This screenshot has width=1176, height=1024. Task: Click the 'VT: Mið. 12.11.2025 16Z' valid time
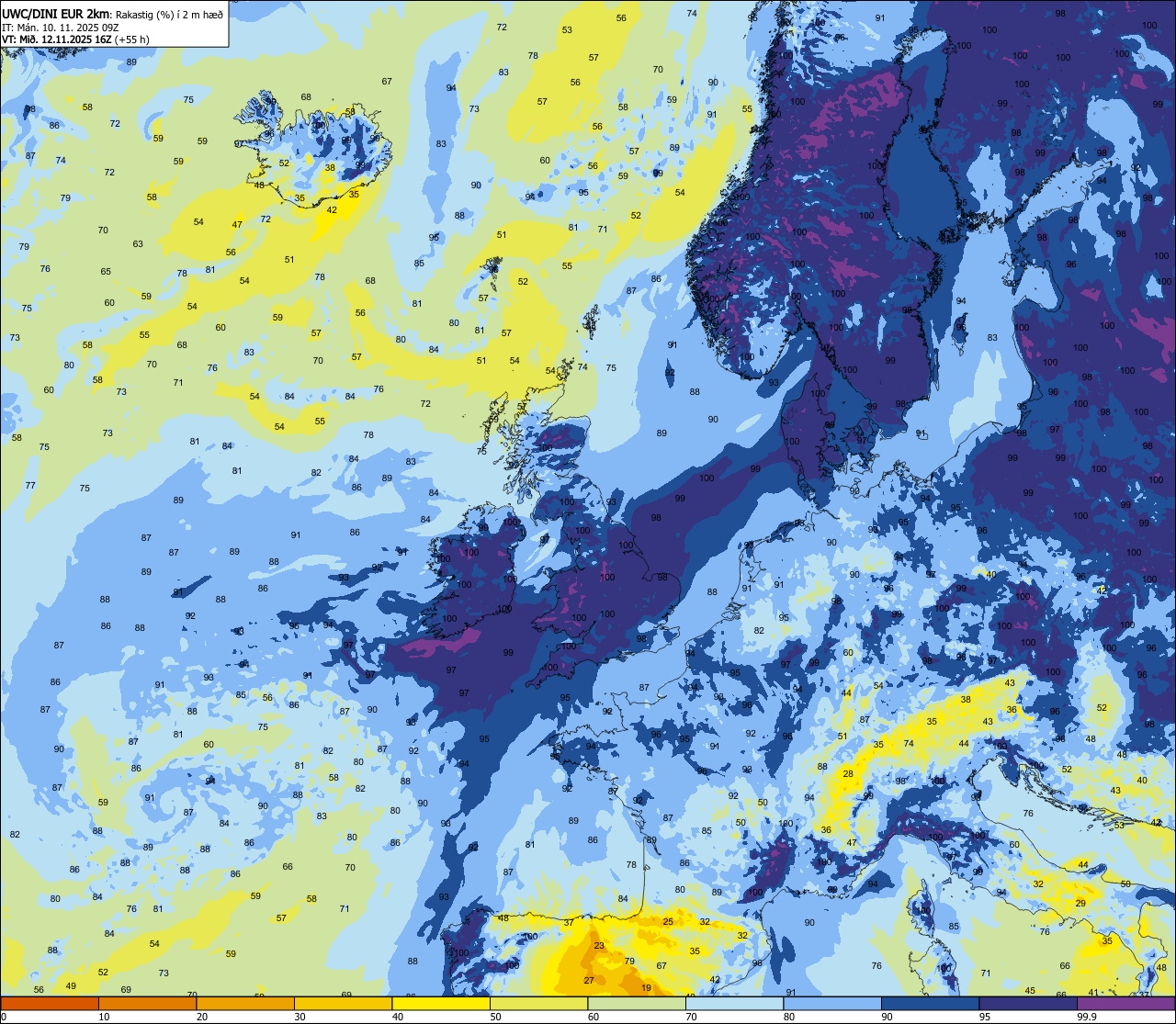point(57,39)
